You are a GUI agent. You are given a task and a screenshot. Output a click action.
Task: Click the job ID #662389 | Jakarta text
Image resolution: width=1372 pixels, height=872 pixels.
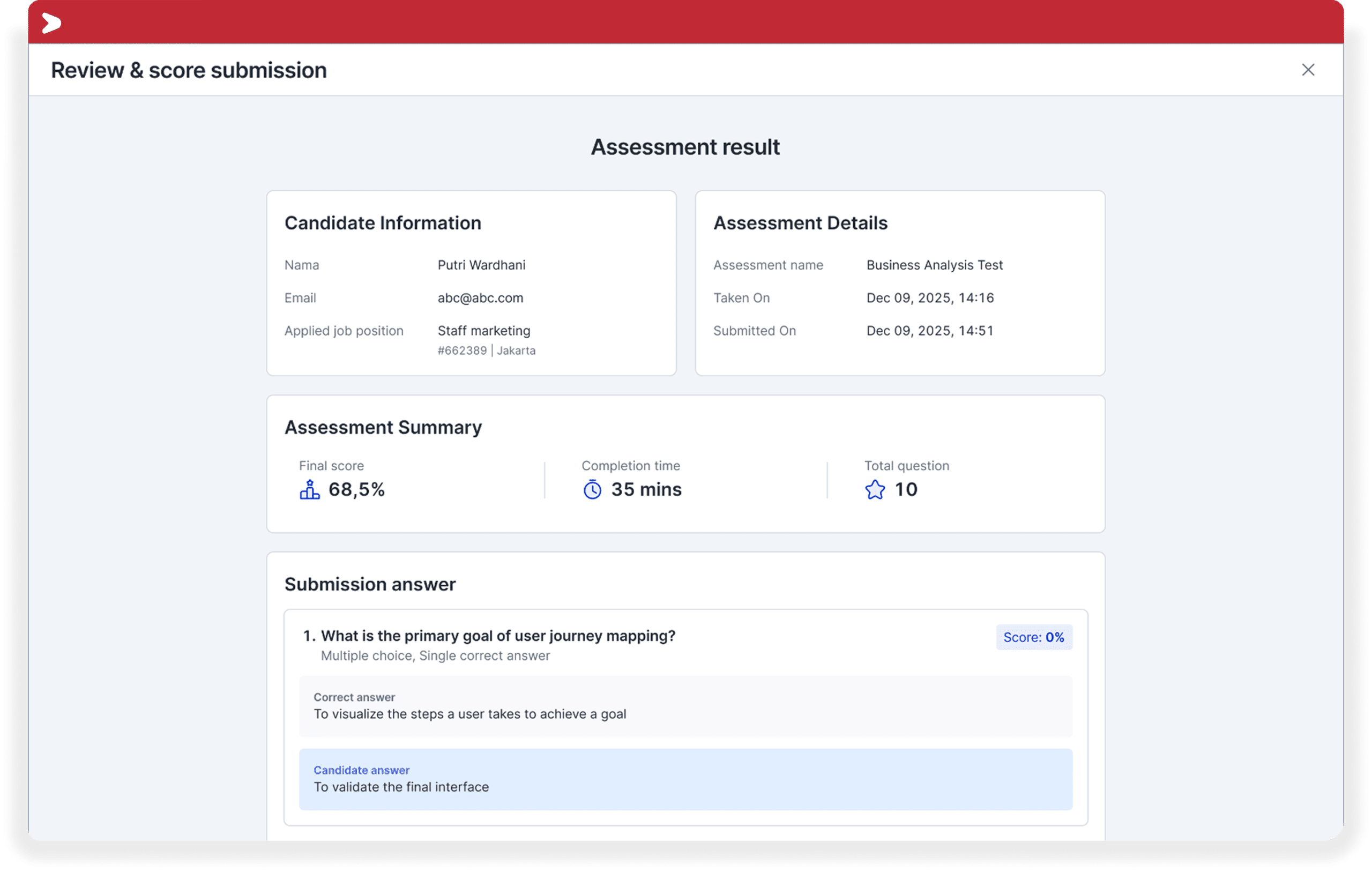click(486, 351)
